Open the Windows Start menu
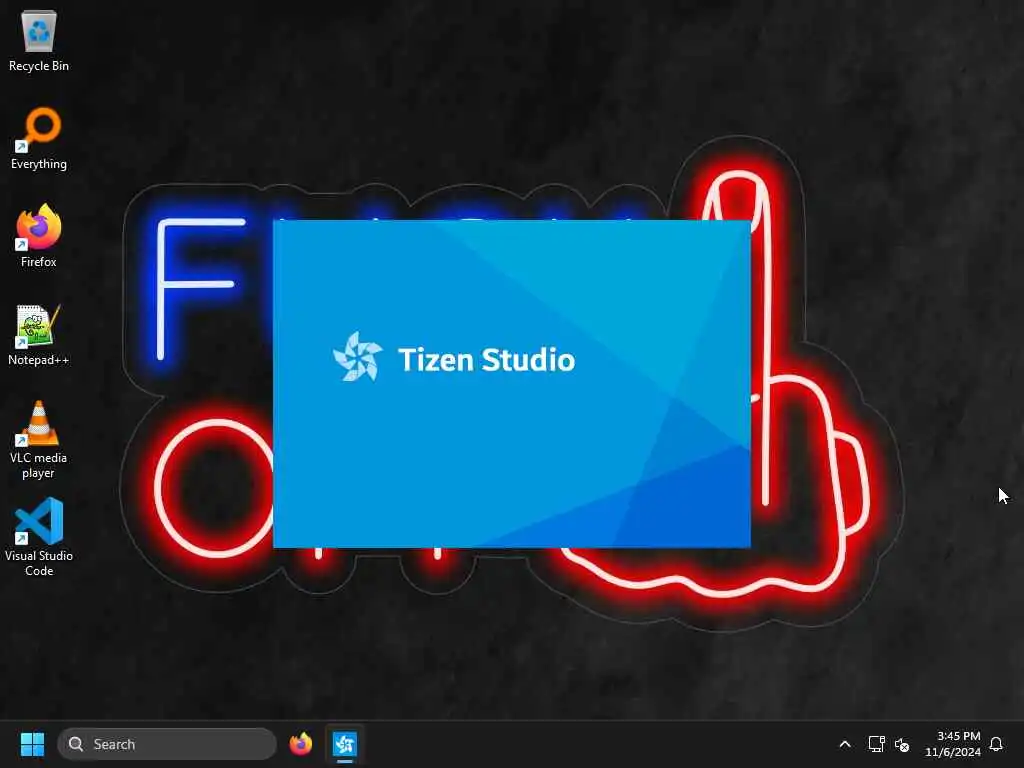The width and height of the screenshot is (1024, 768). [32, 744]
